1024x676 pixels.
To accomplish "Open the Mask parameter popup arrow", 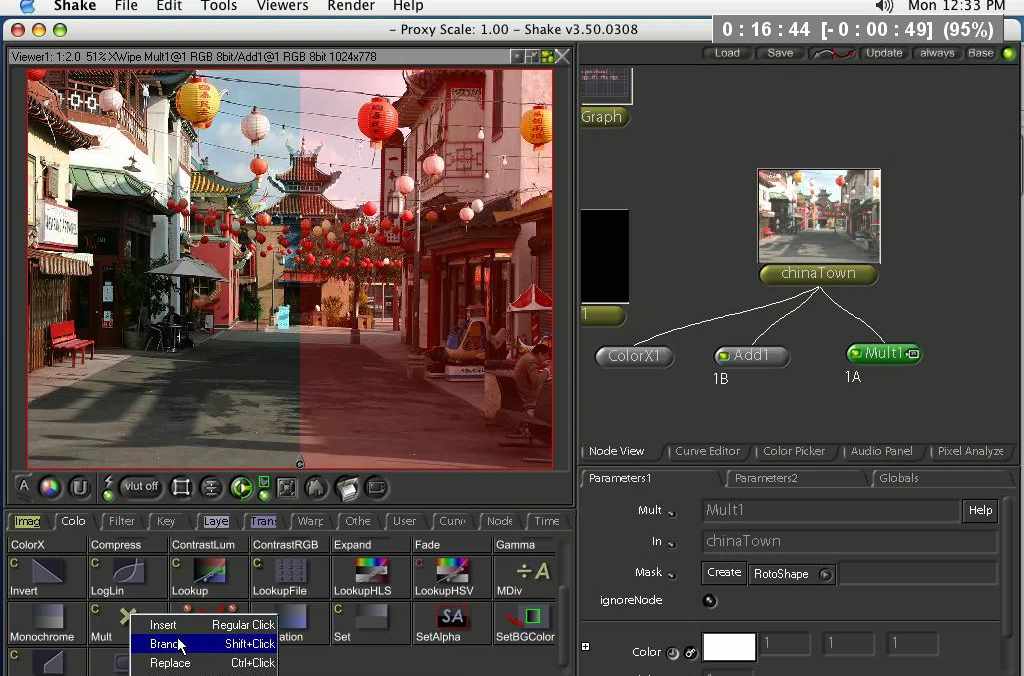I will click(x=671, y=575).
